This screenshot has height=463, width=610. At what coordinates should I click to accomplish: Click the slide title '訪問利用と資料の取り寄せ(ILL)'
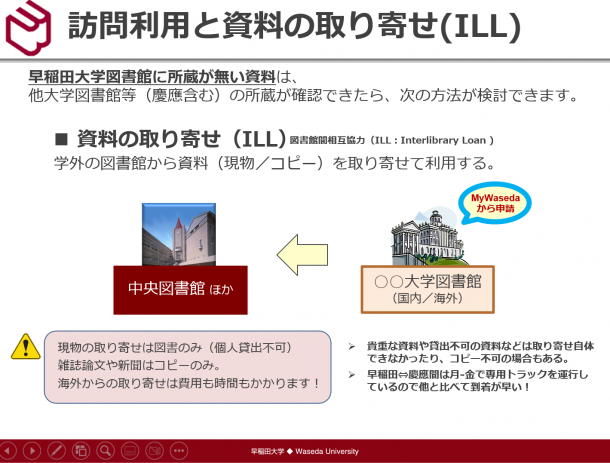pyautogui.click(x=294, y=26)
